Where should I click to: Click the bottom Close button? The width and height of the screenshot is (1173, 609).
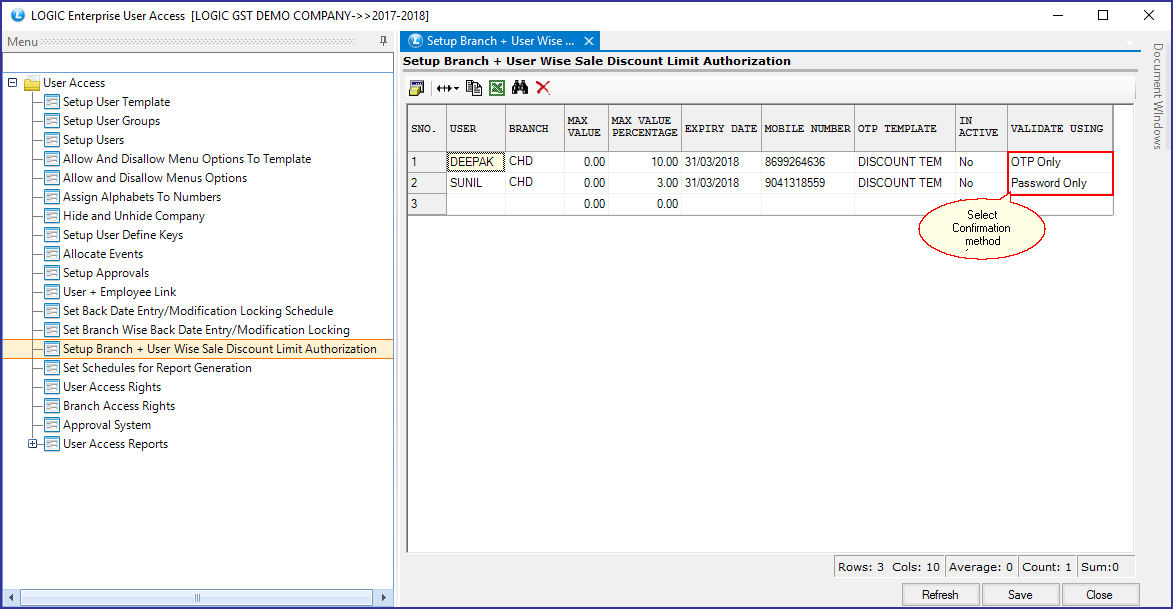pos(1100,595)
